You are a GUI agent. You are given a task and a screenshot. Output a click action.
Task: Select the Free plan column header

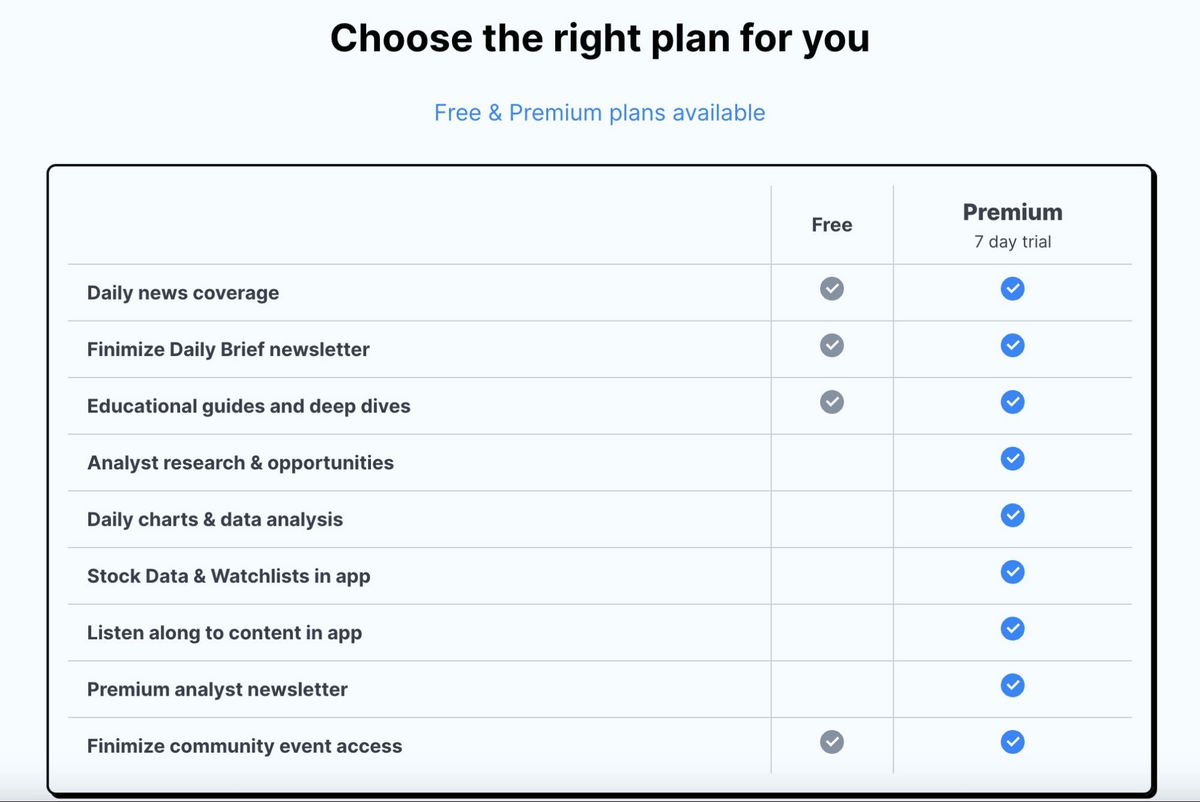tap(832, 225)
